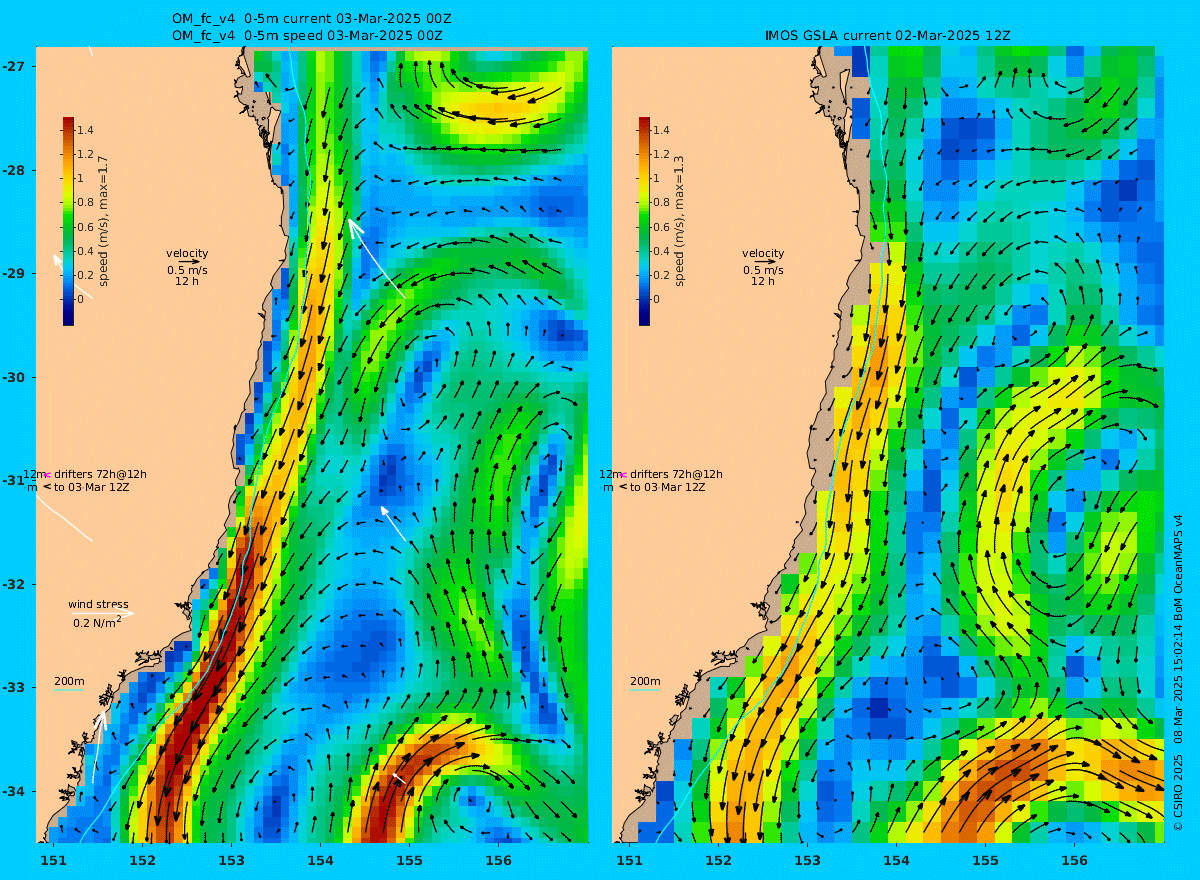Click the 0.6 tick on right colorbar
Viewport: 1200px width, 880px height.
point(661,227)
